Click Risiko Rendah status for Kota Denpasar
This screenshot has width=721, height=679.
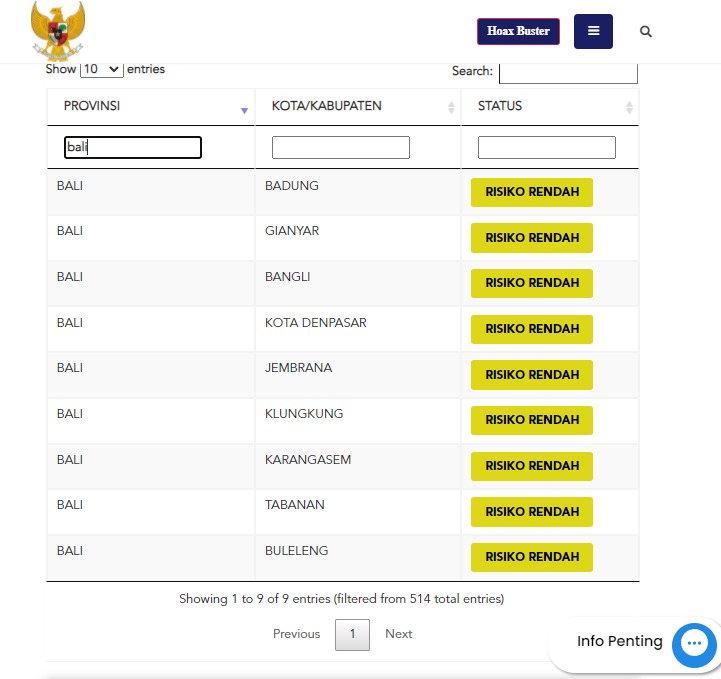[x=532, y=329]
